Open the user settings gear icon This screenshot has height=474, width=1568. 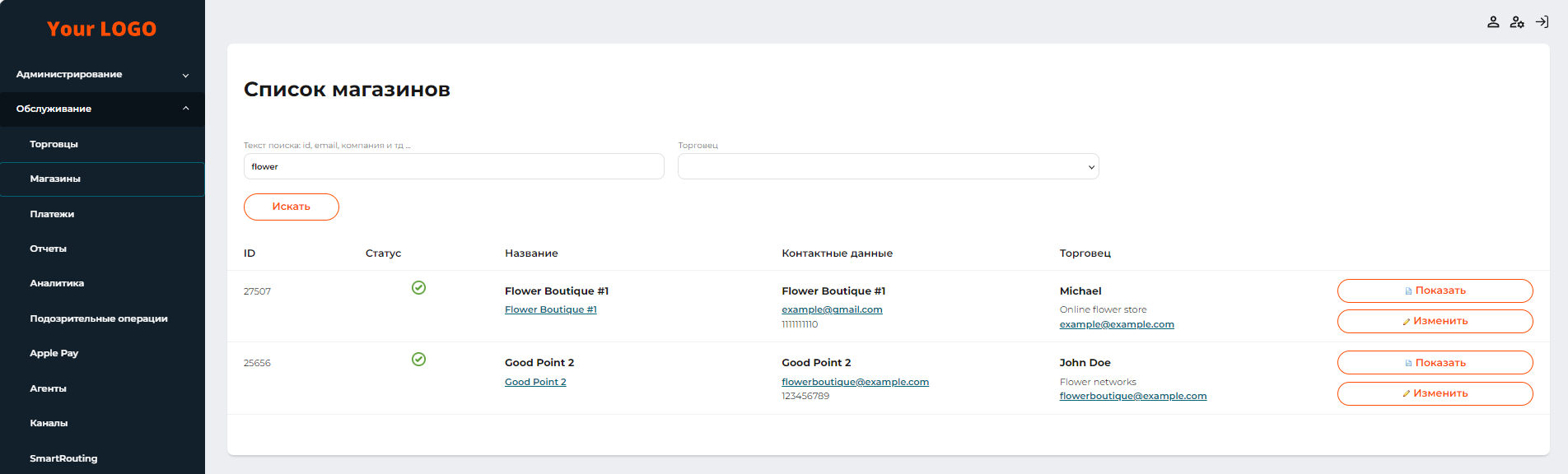[1517, 22]
